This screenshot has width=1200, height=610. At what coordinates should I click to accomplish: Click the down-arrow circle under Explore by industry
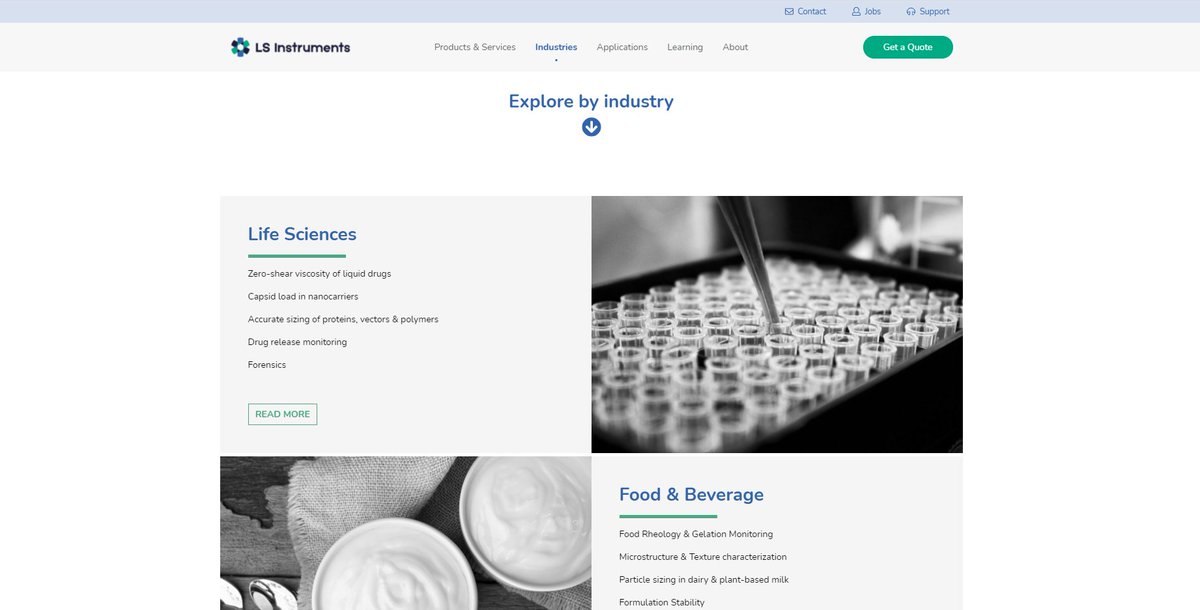[591, 127]
